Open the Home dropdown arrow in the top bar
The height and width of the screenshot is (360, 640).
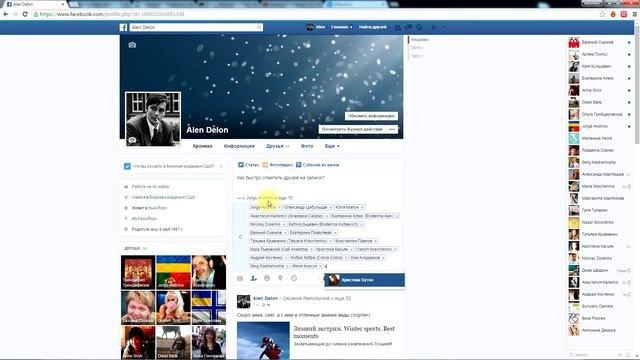tap(351, 27)
